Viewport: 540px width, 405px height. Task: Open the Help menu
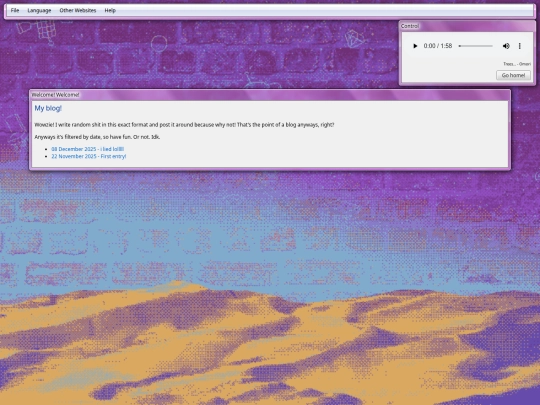[110, 10]
